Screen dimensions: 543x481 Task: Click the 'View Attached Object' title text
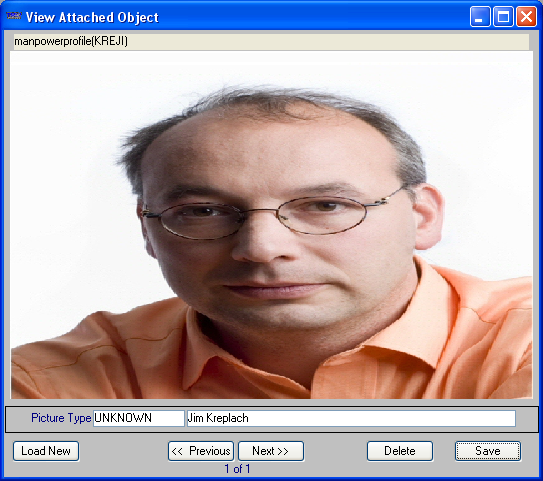click(92, 17)
